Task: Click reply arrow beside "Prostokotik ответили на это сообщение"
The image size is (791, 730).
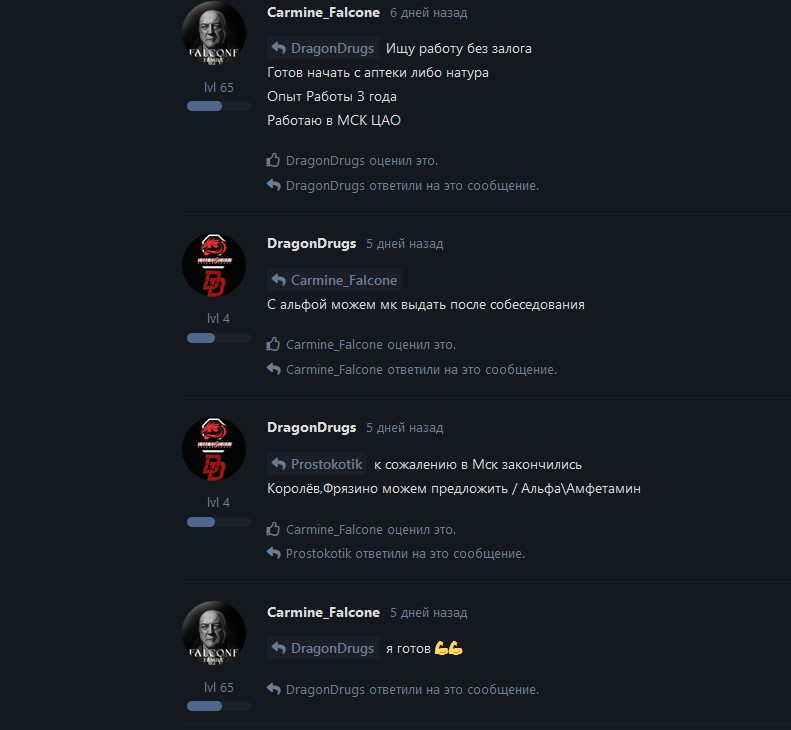Action: pos(273,553)
